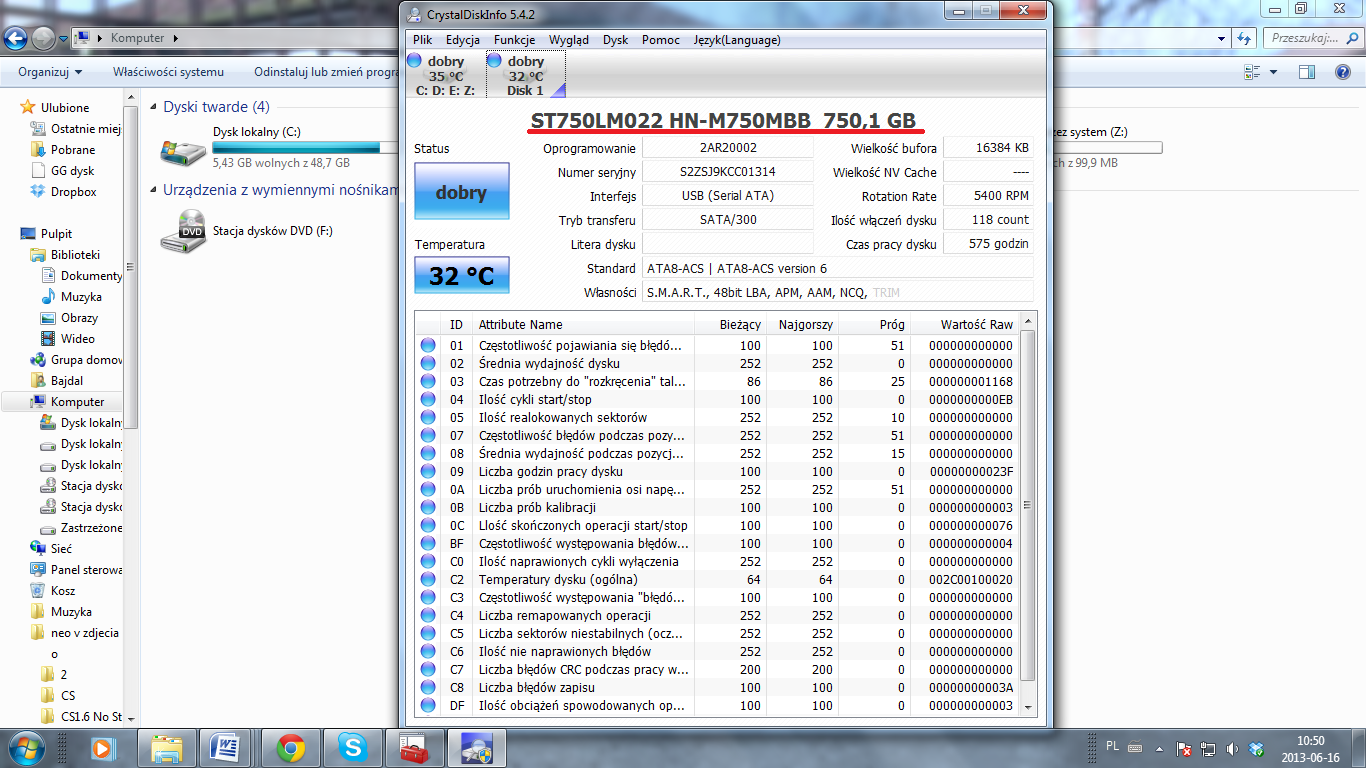Open Ulubione in the navigation pane
The image size is (1366, 768).
click(x=65, y=107)
